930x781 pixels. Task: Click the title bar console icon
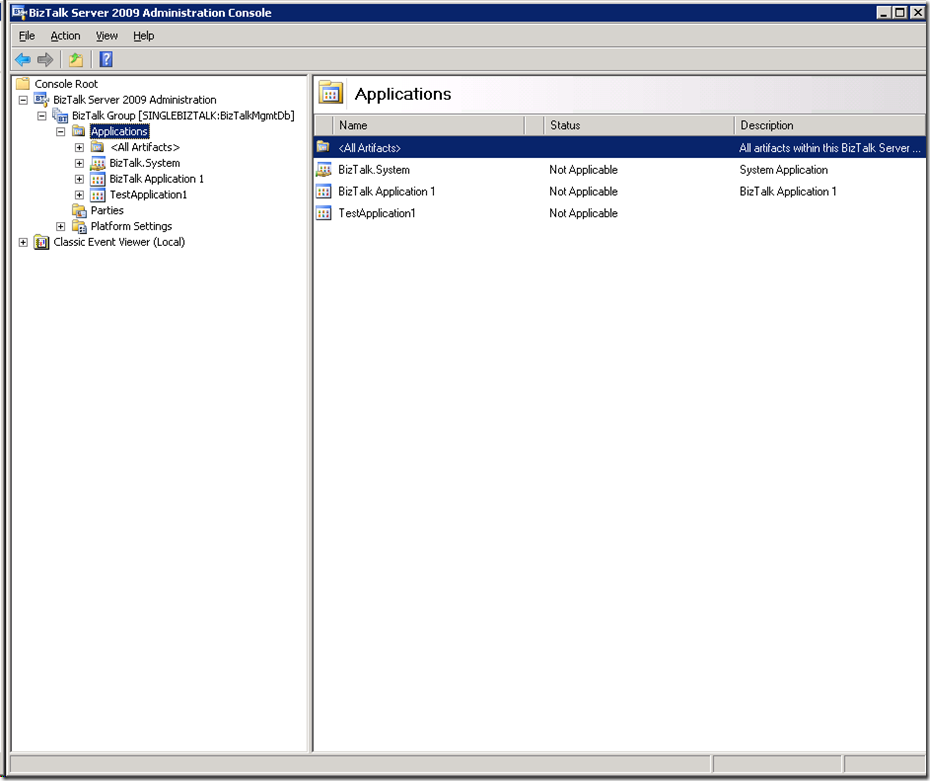(x=20, y=12)
